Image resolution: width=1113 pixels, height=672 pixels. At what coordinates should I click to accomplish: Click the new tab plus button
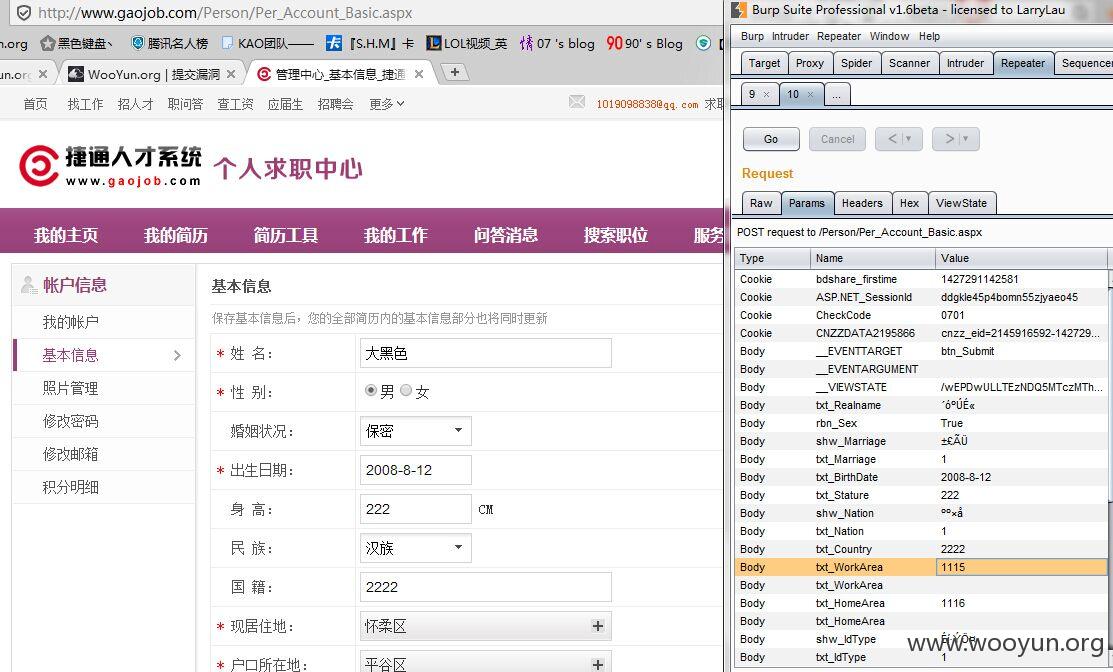point(455,72)
